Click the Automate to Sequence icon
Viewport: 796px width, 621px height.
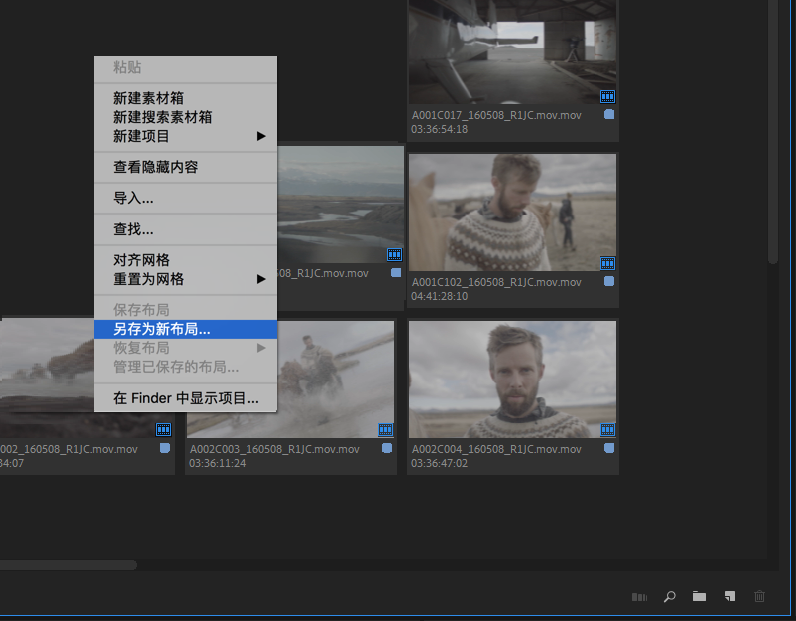point(639,597)
